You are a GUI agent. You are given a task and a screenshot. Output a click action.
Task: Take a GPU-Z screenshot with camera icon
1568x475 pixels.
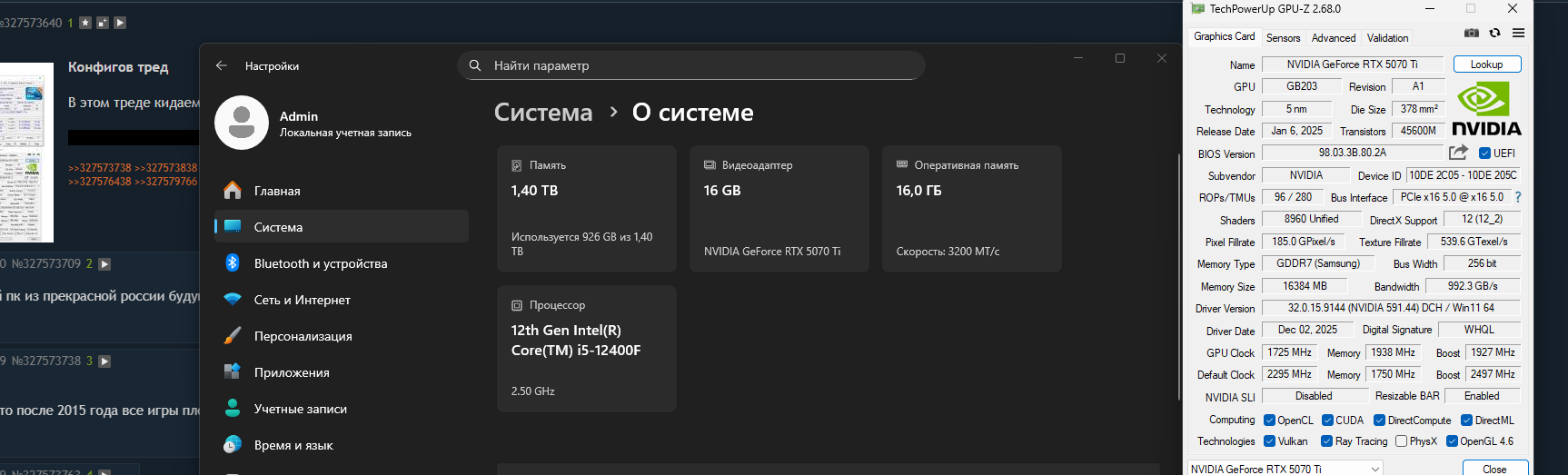(x=1472, y=34)
